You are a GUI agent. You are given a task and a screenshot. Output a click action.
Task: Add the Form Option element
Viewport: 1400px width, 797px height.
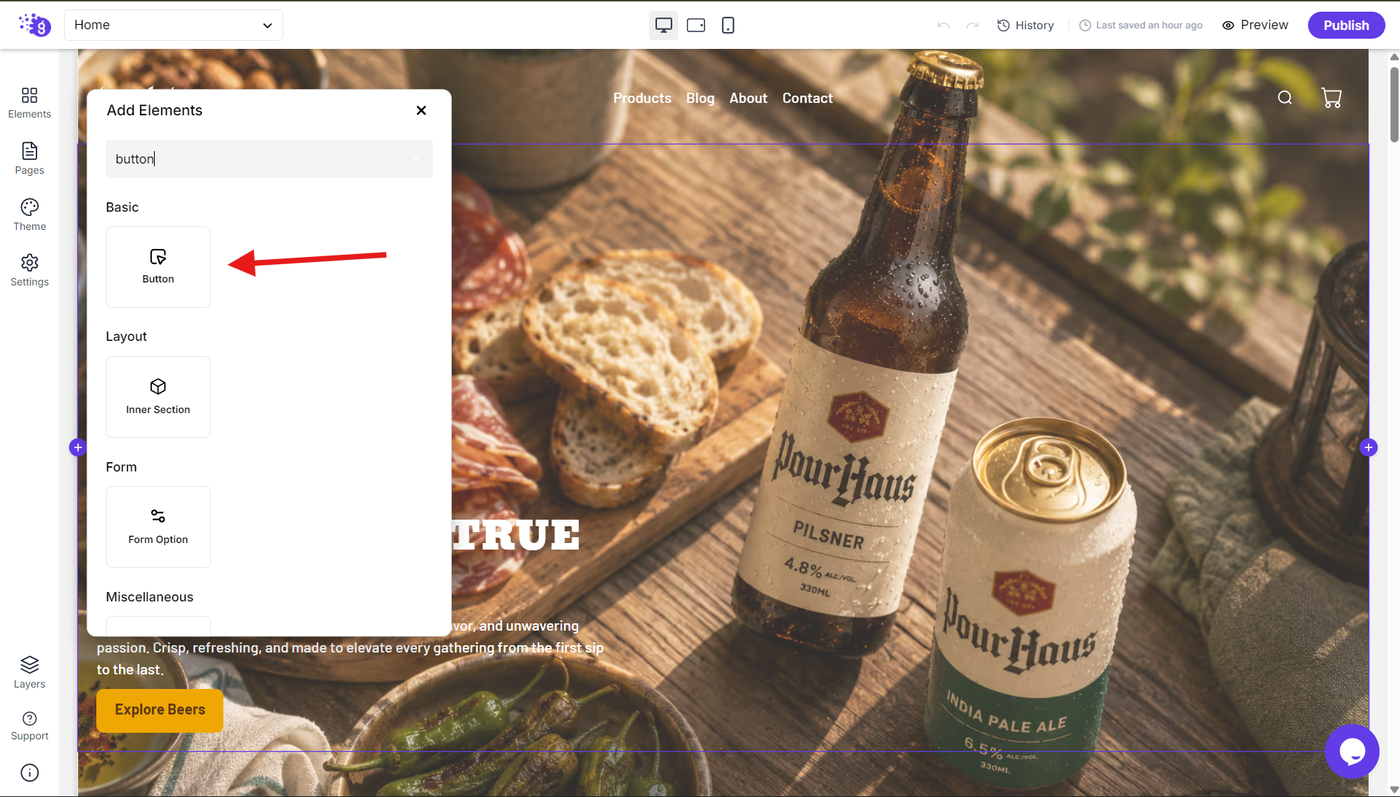click(158, 527)
